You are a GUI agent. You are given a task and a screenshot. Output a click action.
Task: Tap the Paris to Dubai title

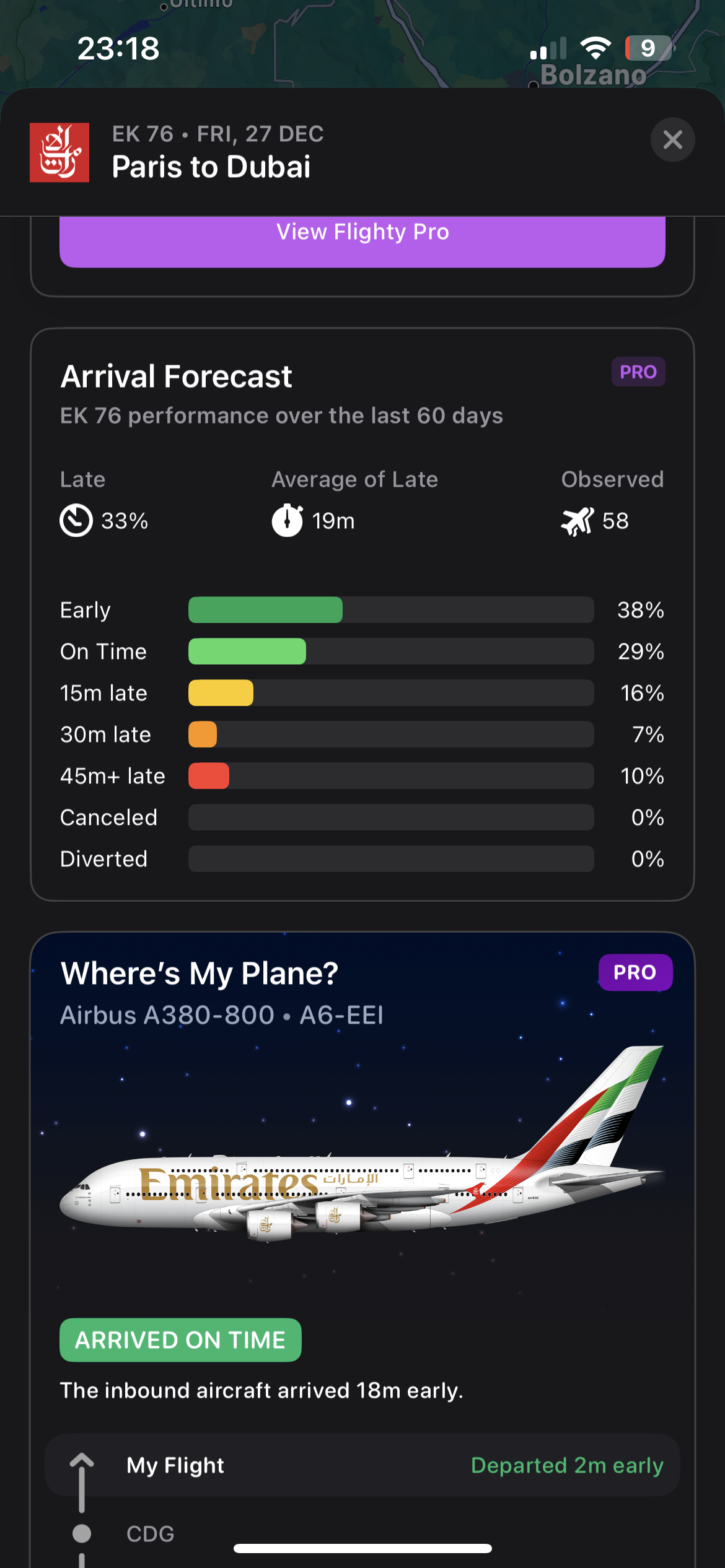211,167
